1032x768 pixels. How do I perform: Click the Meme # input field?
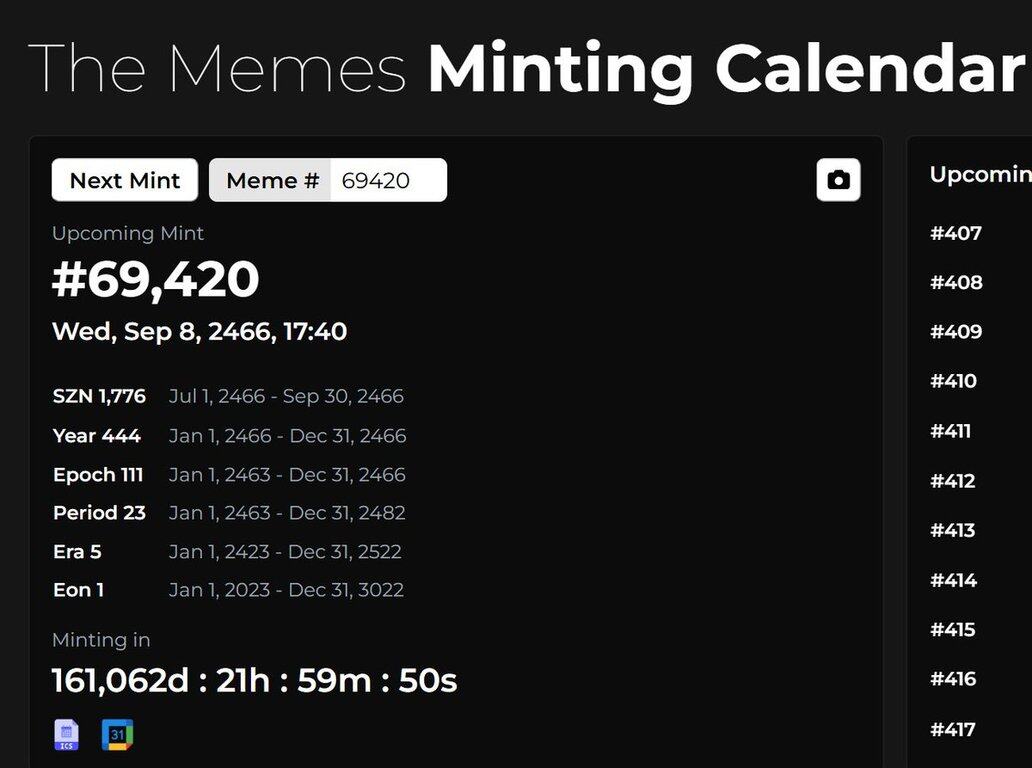(x=388, y=180)
